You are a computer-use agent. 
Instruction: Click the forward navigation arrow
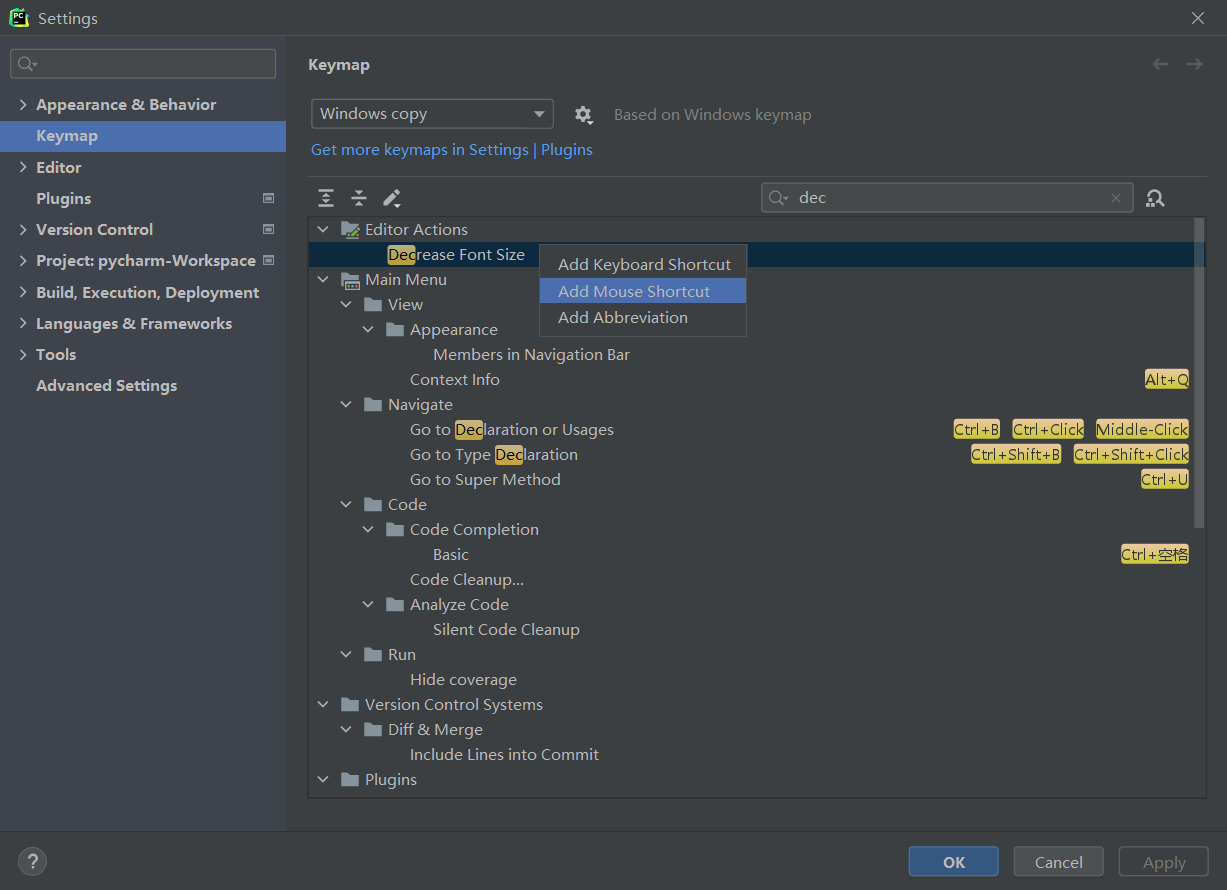click(x=1194, y=64)
